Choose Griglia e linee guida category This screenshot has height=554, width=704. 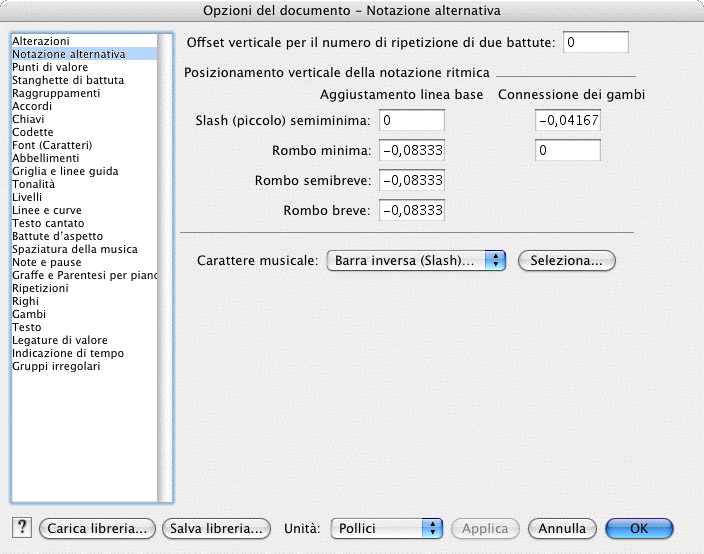coord(65,171)
